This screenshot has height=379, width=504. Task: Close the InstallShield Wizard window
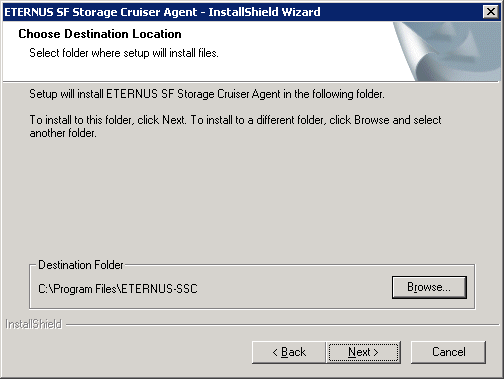point(491,12)
